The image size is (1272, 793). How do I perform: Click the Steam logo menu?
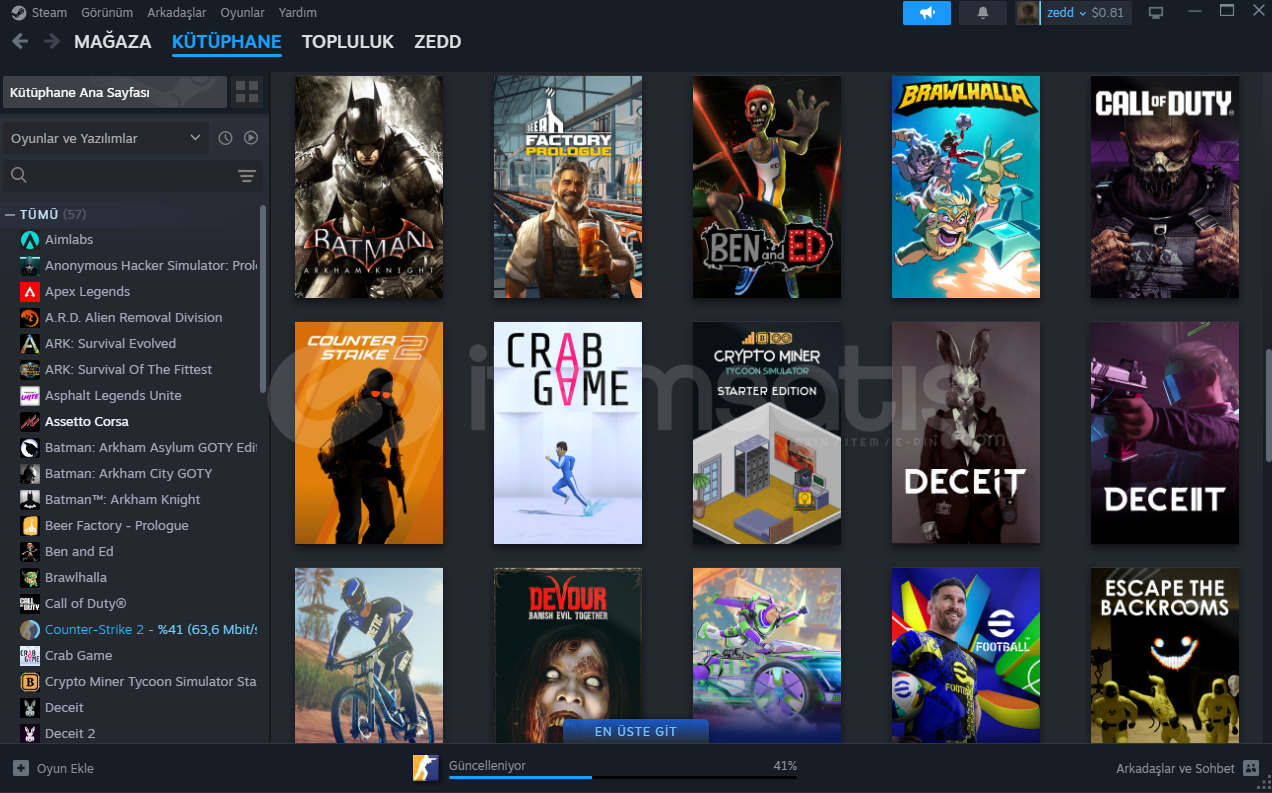point(19,13)
